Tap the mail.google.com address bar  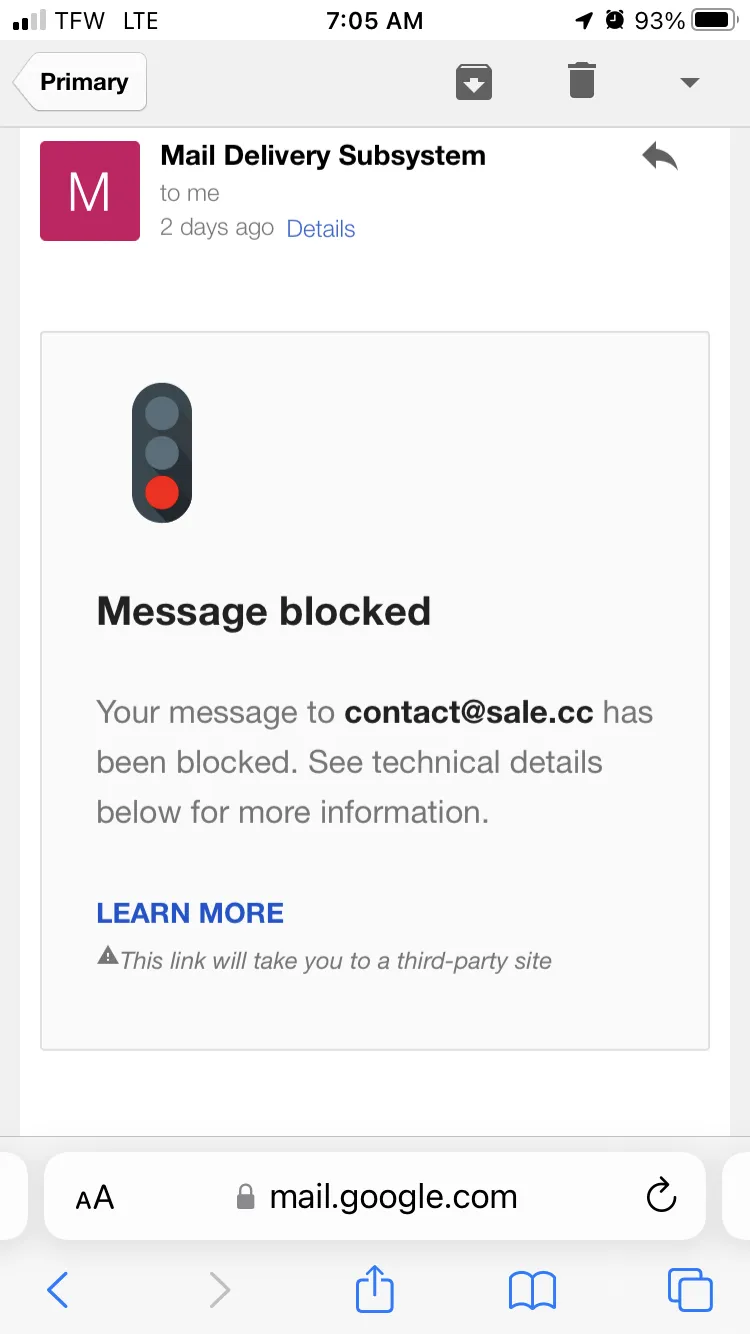point(375,1196)
